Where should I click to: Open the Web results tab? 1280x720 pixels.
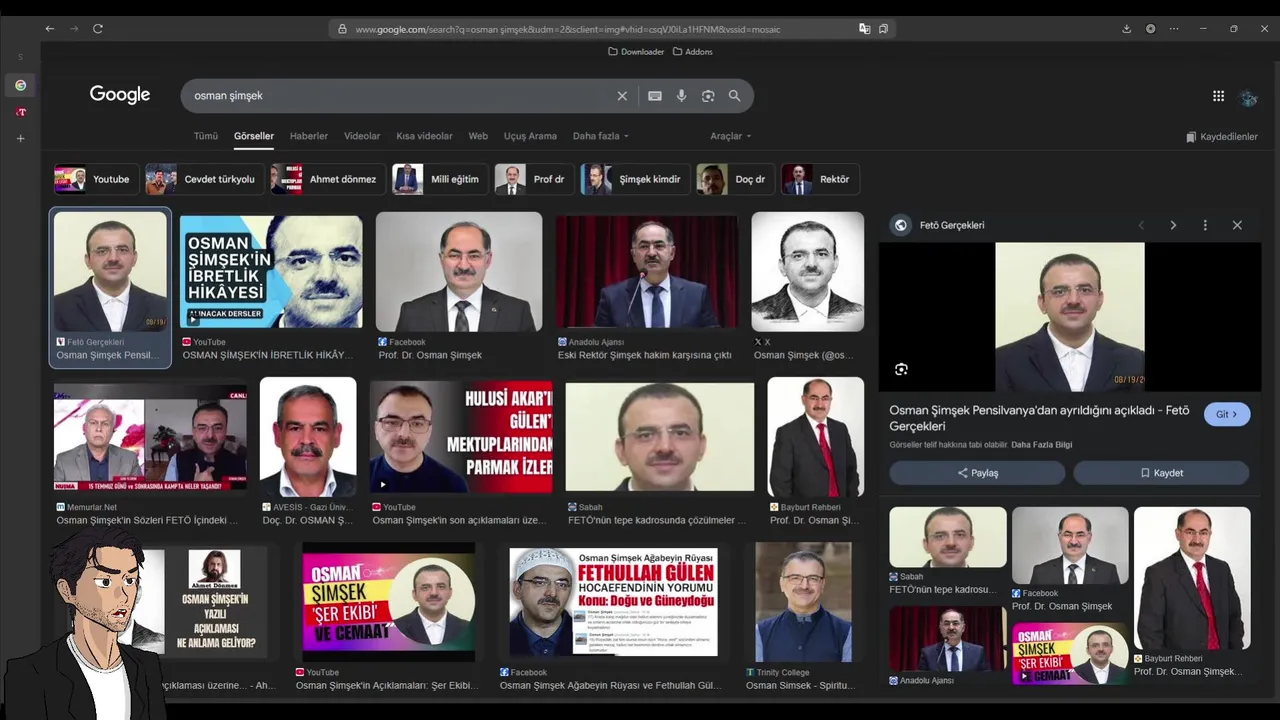[478, 136]
